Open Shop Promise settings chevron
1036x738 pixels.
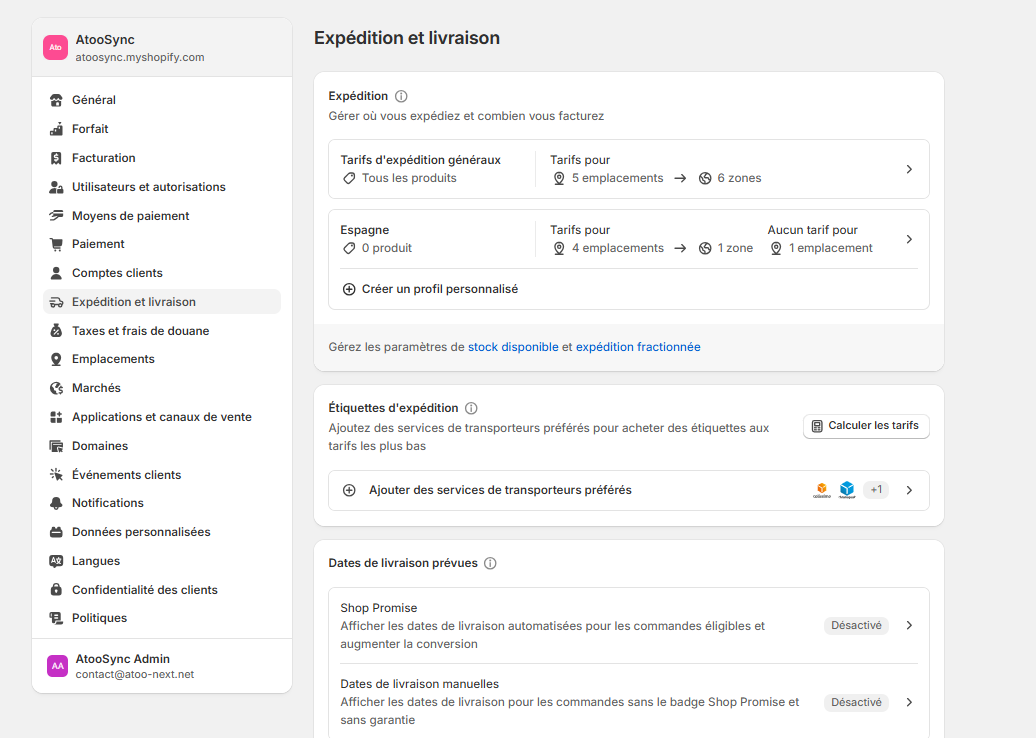909,626
